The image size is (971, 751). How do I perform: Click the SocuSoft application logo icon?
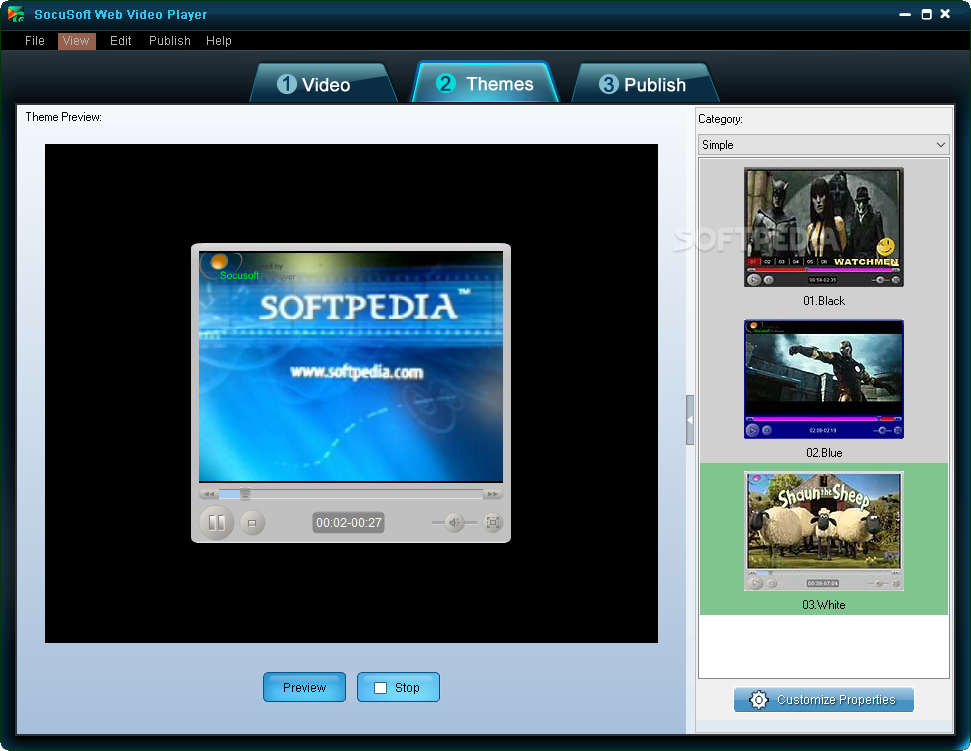click(x=15, y=14)
